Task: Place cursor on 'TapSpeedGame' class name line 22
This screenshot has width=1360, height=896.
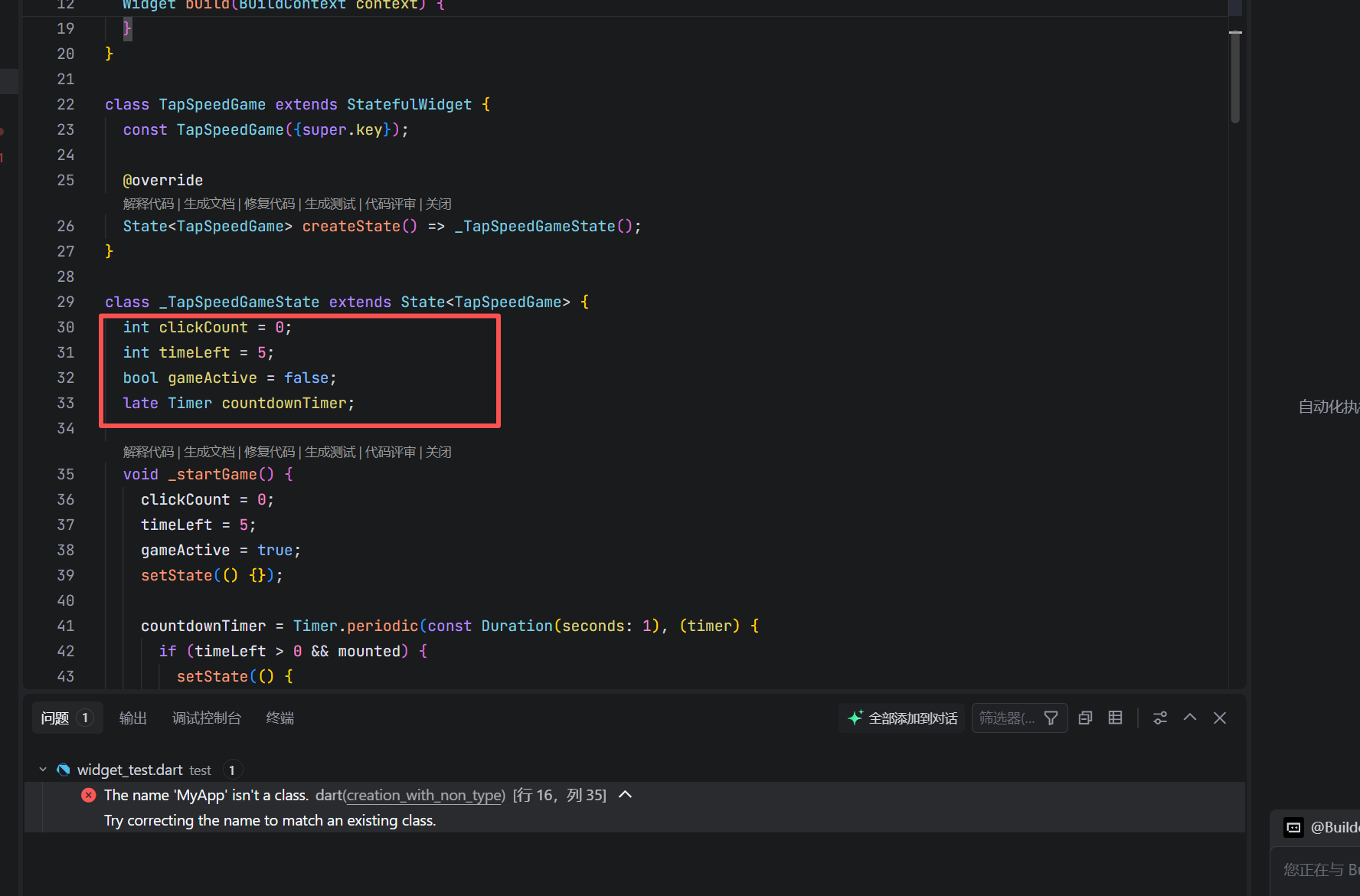Action: click(x=212, y=104)
